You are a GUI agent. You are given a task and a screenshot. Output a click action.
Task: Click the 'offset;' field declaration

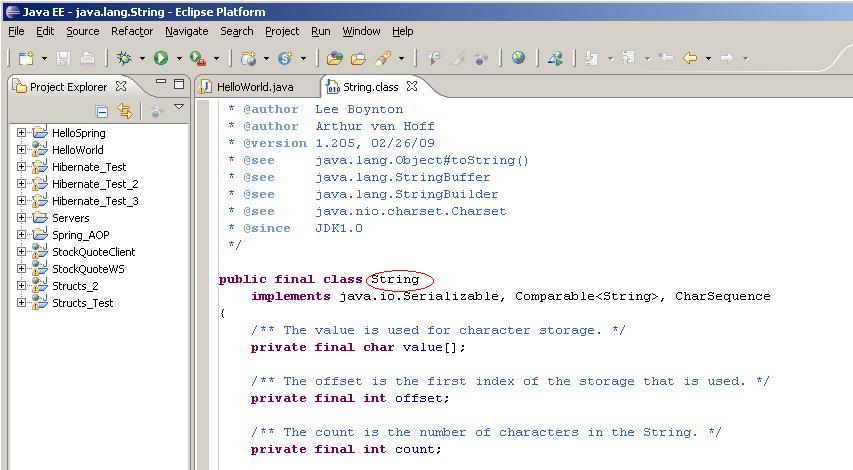[x=422, y=398]
